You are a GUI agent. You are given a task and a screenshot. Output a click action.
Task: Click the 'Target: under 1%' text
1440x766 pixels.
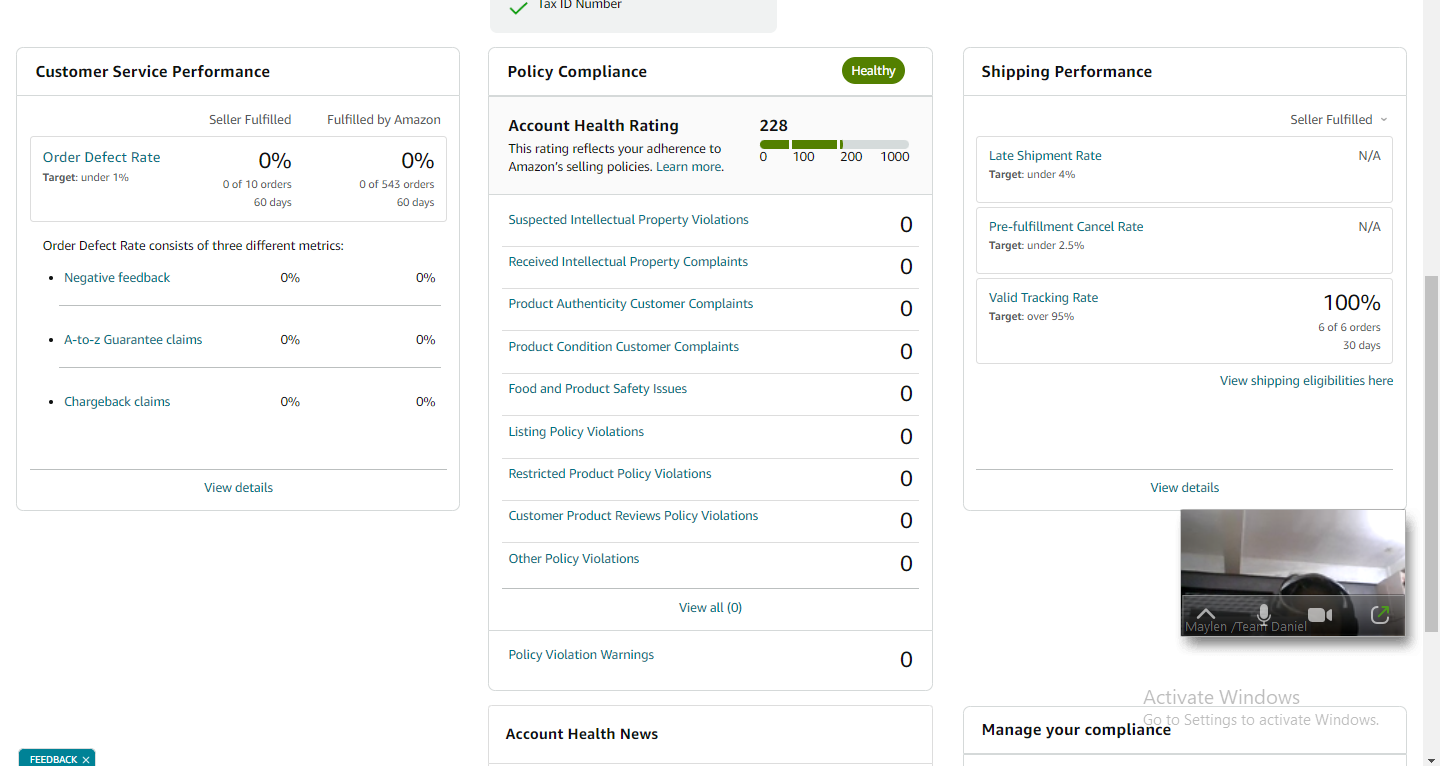coord(86,178)
